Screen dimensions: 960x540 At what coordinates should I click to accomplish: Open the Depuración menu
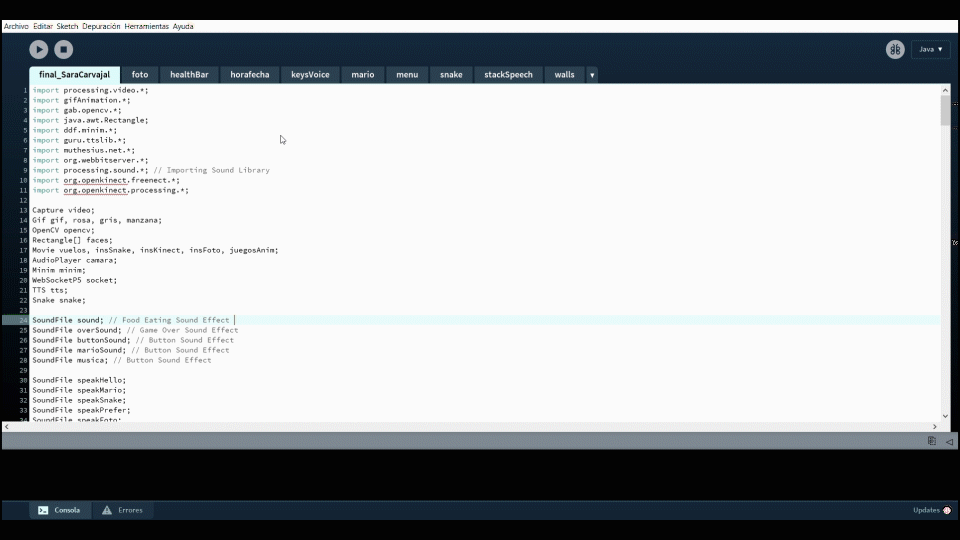pos(101,26)
